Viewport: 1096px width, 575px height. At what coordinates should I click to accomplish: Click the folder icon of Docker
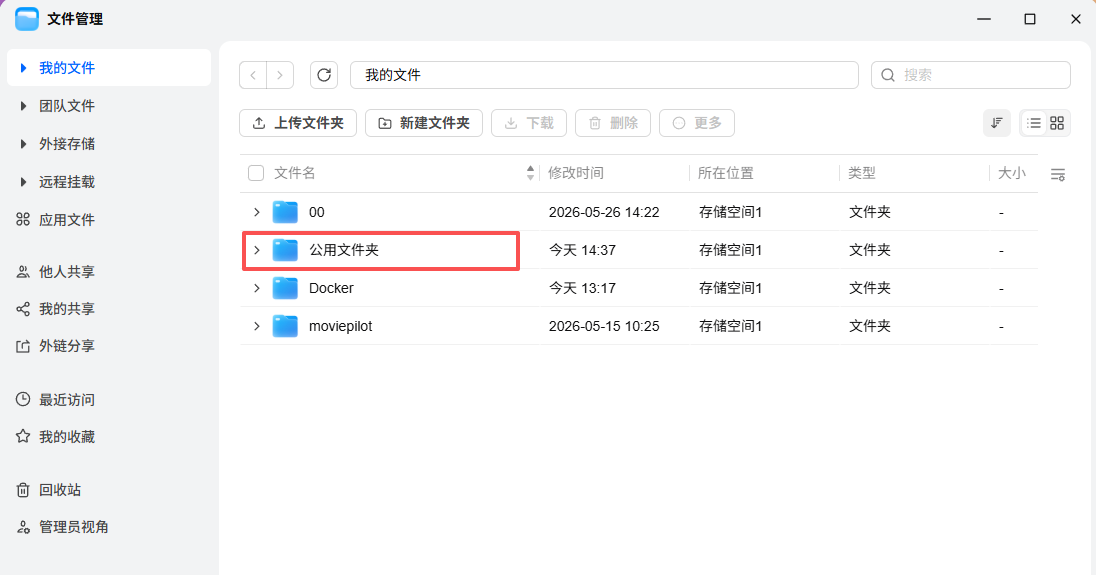pos(285,288)
